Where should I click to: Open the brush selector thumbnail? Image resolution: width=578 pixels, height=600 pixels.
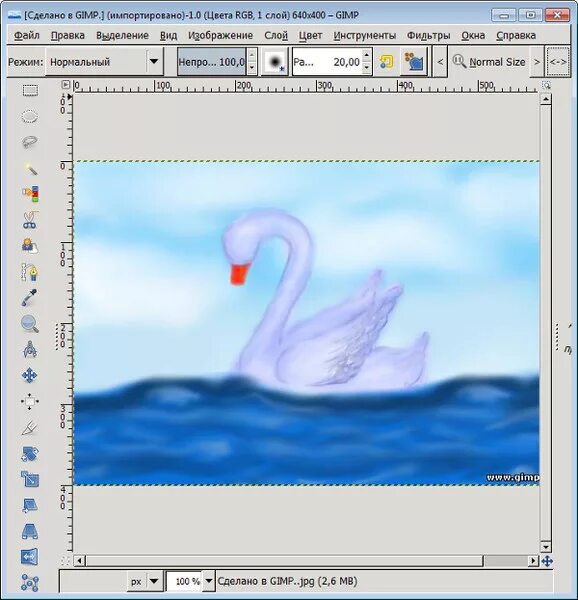click(x=275, y=62)
